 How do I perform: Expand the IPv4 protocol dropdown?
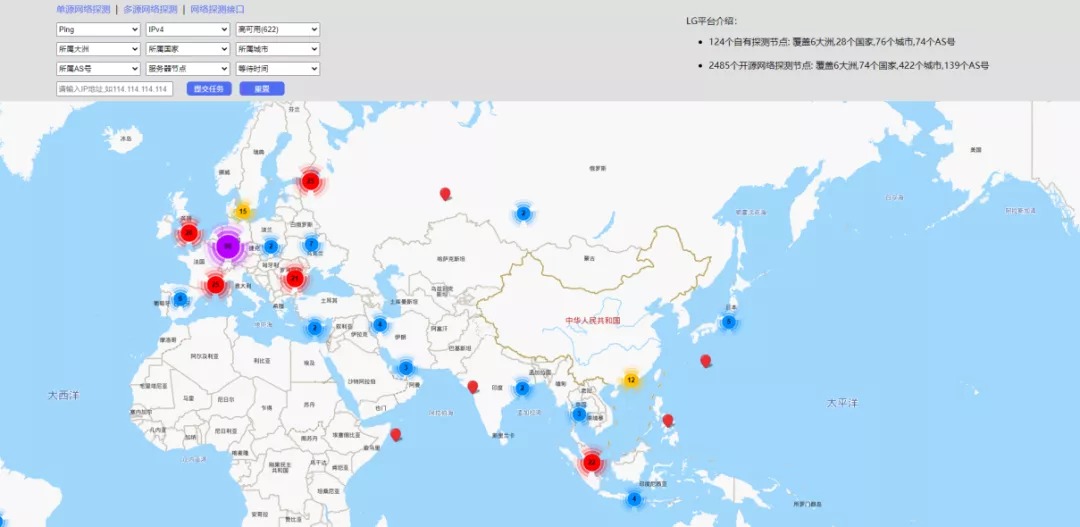coord(188,30)
